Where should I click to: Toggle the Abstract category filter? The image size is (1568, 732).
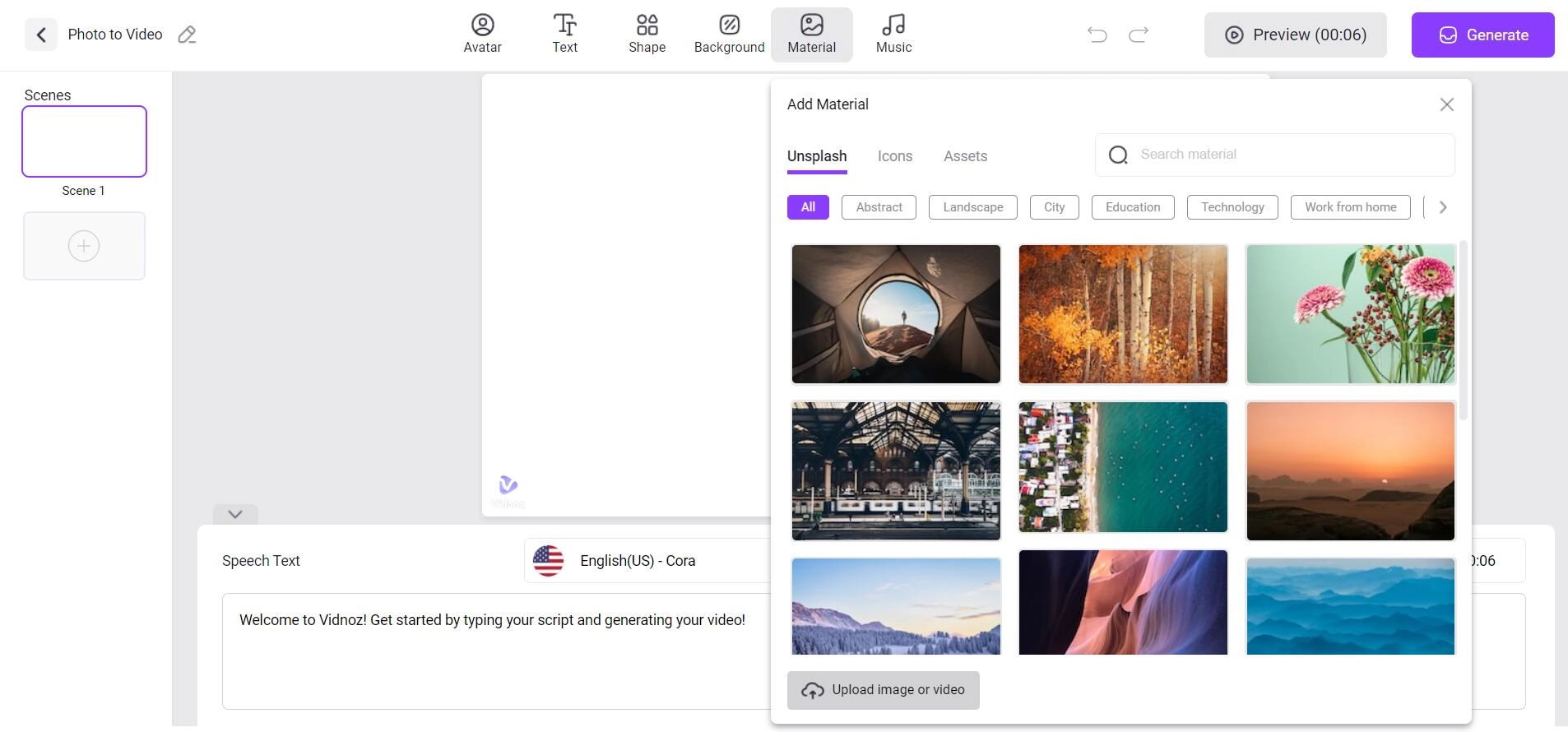[x=879, y=207]
